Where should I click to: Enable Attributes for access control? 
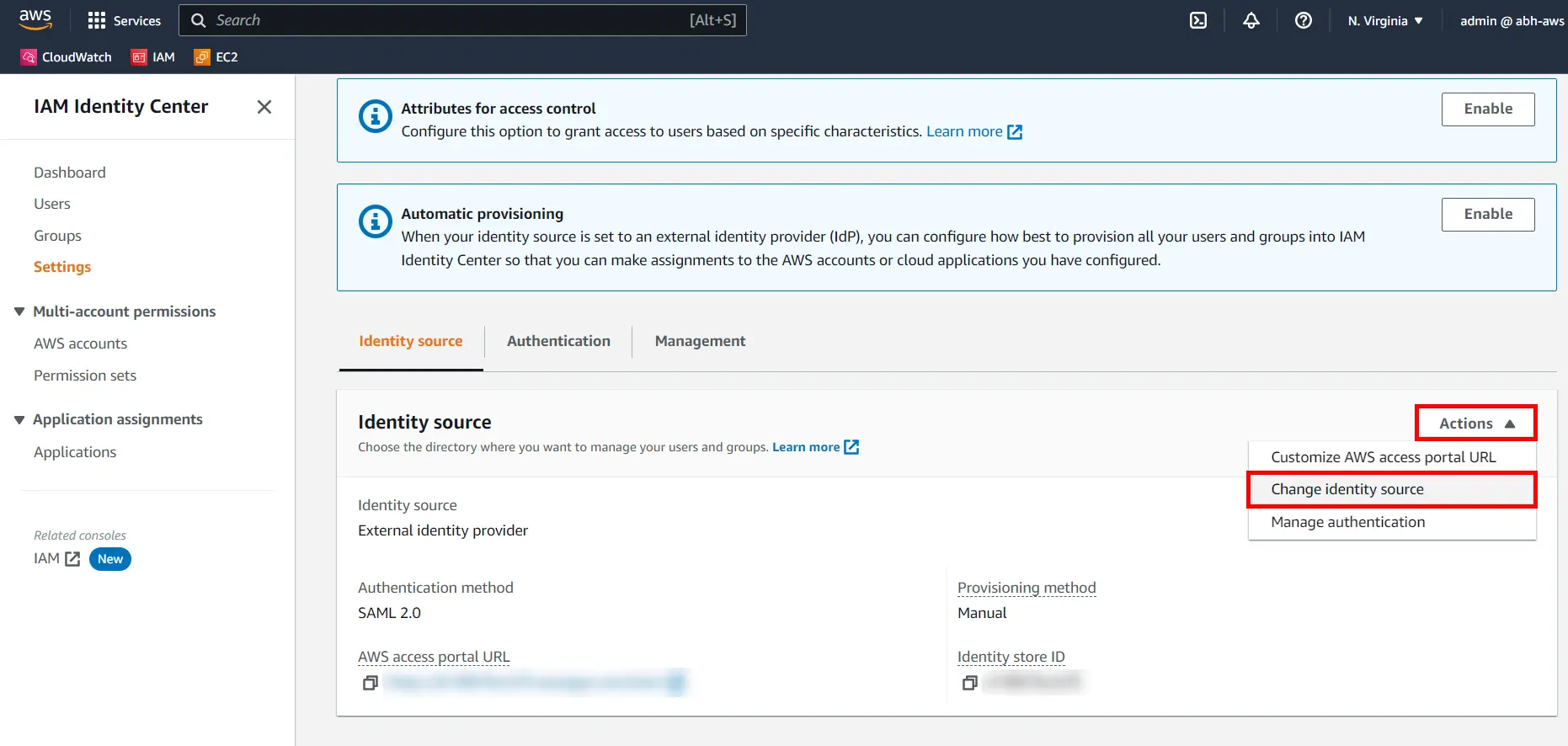1488,109
